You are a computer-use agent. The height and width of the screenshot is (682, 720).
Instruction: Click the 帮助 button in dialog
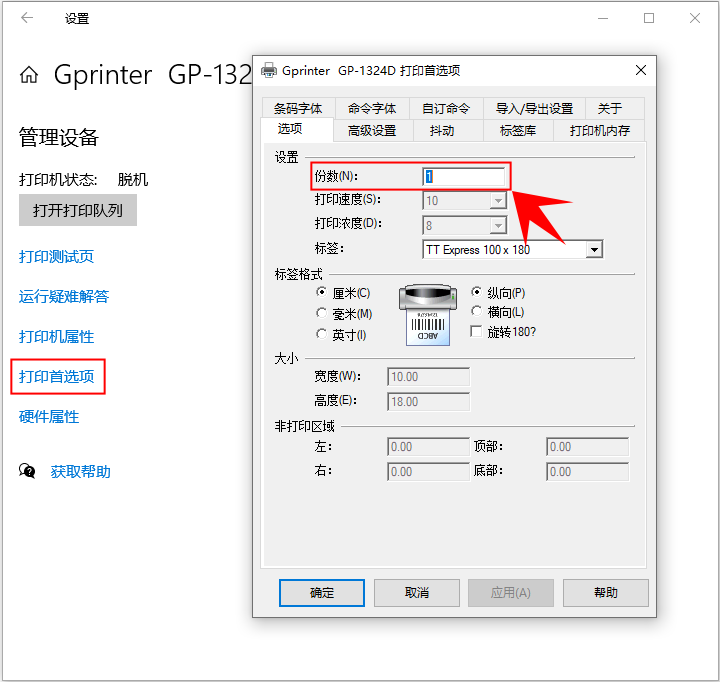pos(606,593)
